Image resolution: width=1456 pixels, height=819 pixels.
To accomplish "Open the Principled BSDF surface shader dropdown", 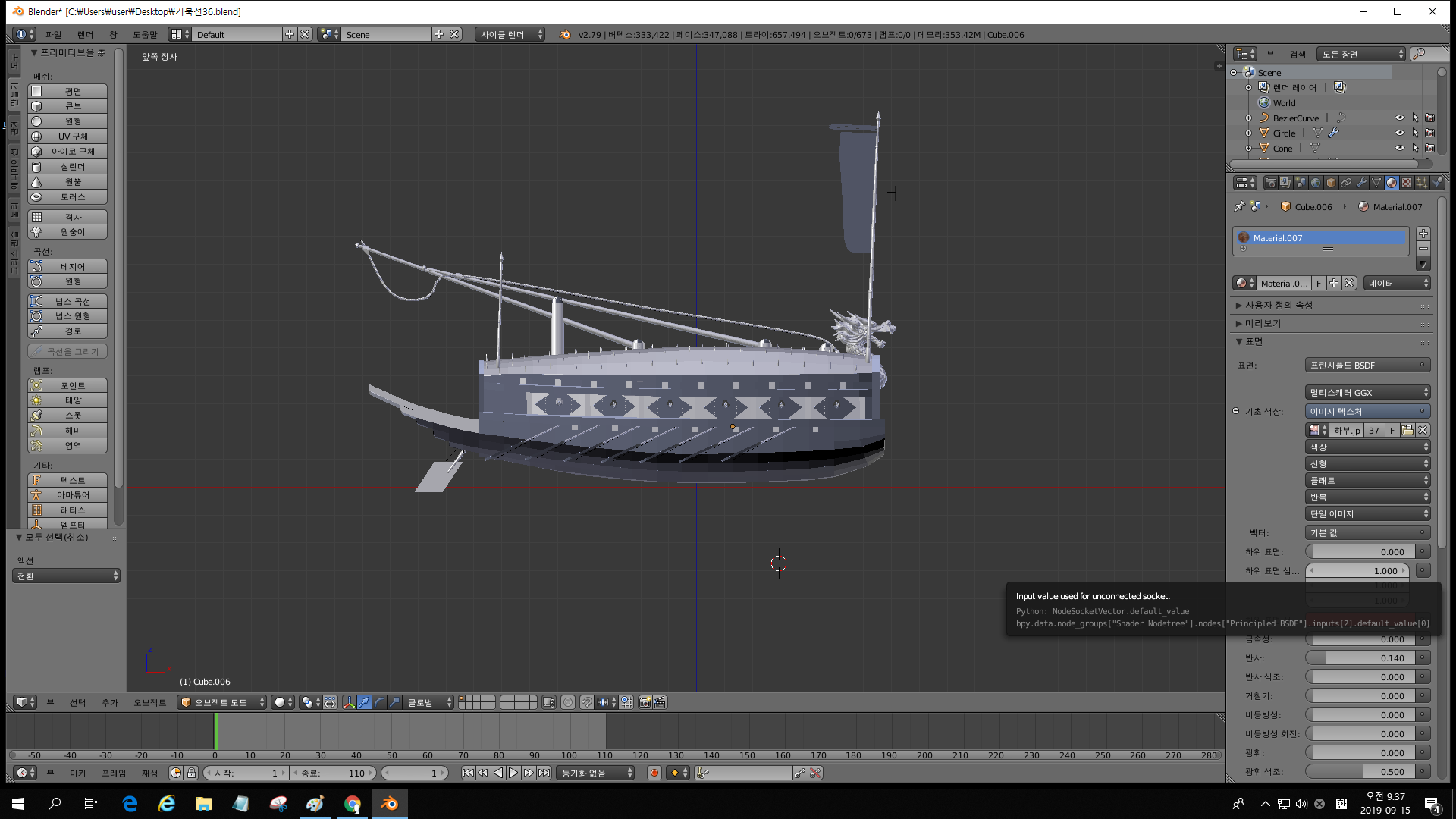I will click(x=1367, y=366).
